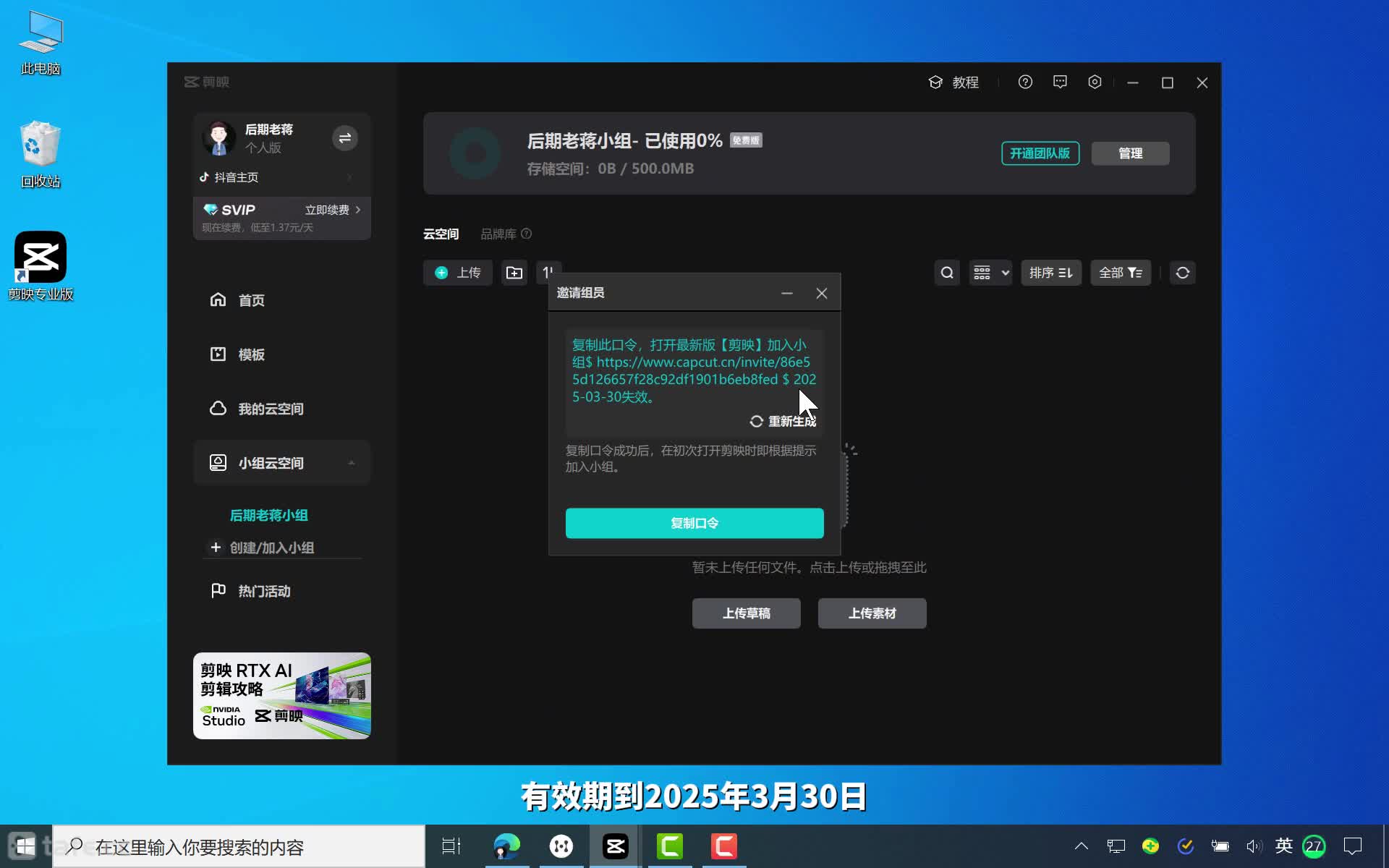Close the 邀请组员 dialog

pyautogui.click(x=822, y=293)
